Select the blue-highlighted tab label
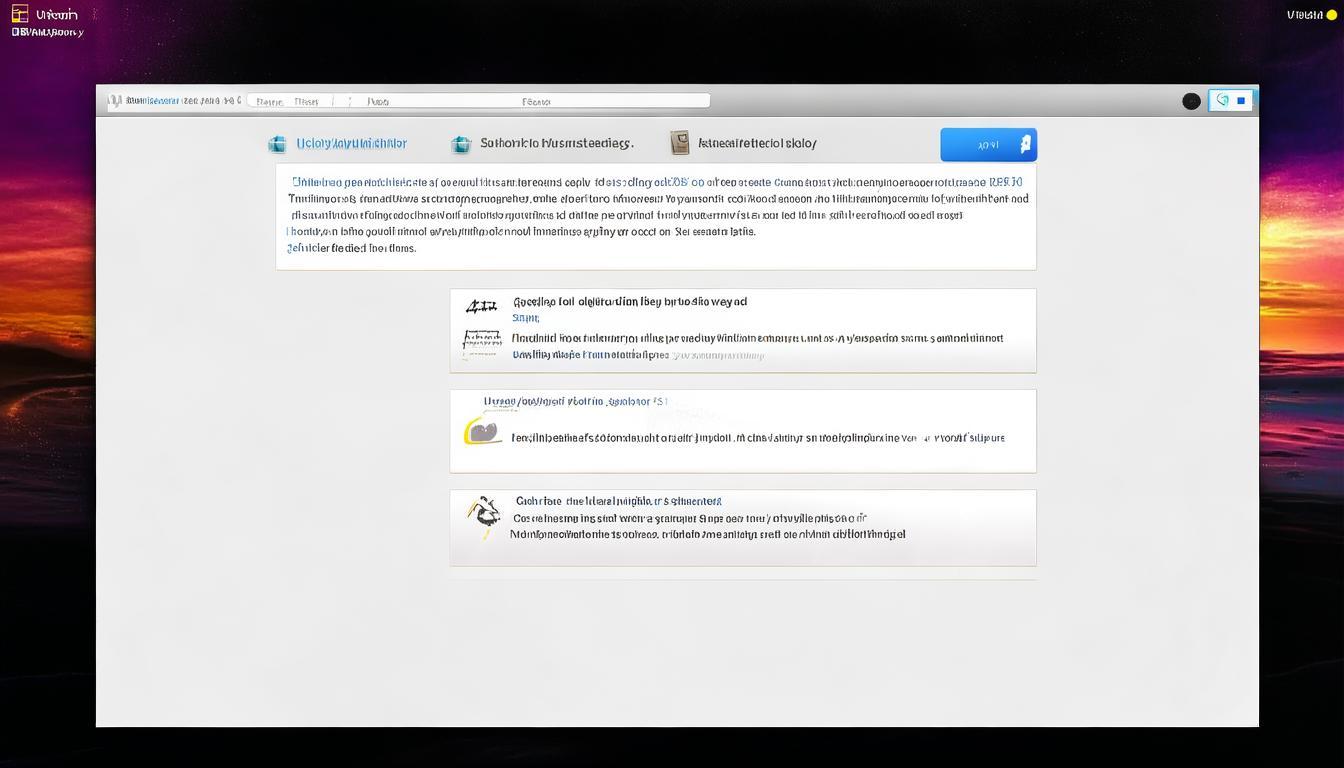This screenshot has height=768, width=1344. click(351, 144)
